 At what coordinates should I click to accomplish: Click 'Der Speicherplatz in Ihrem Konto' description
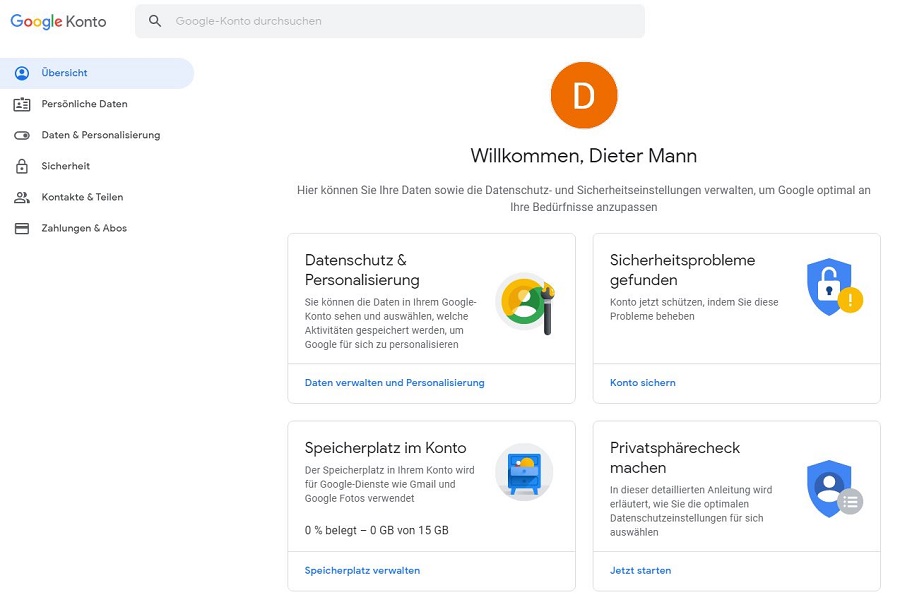click(x=390, y=484)
